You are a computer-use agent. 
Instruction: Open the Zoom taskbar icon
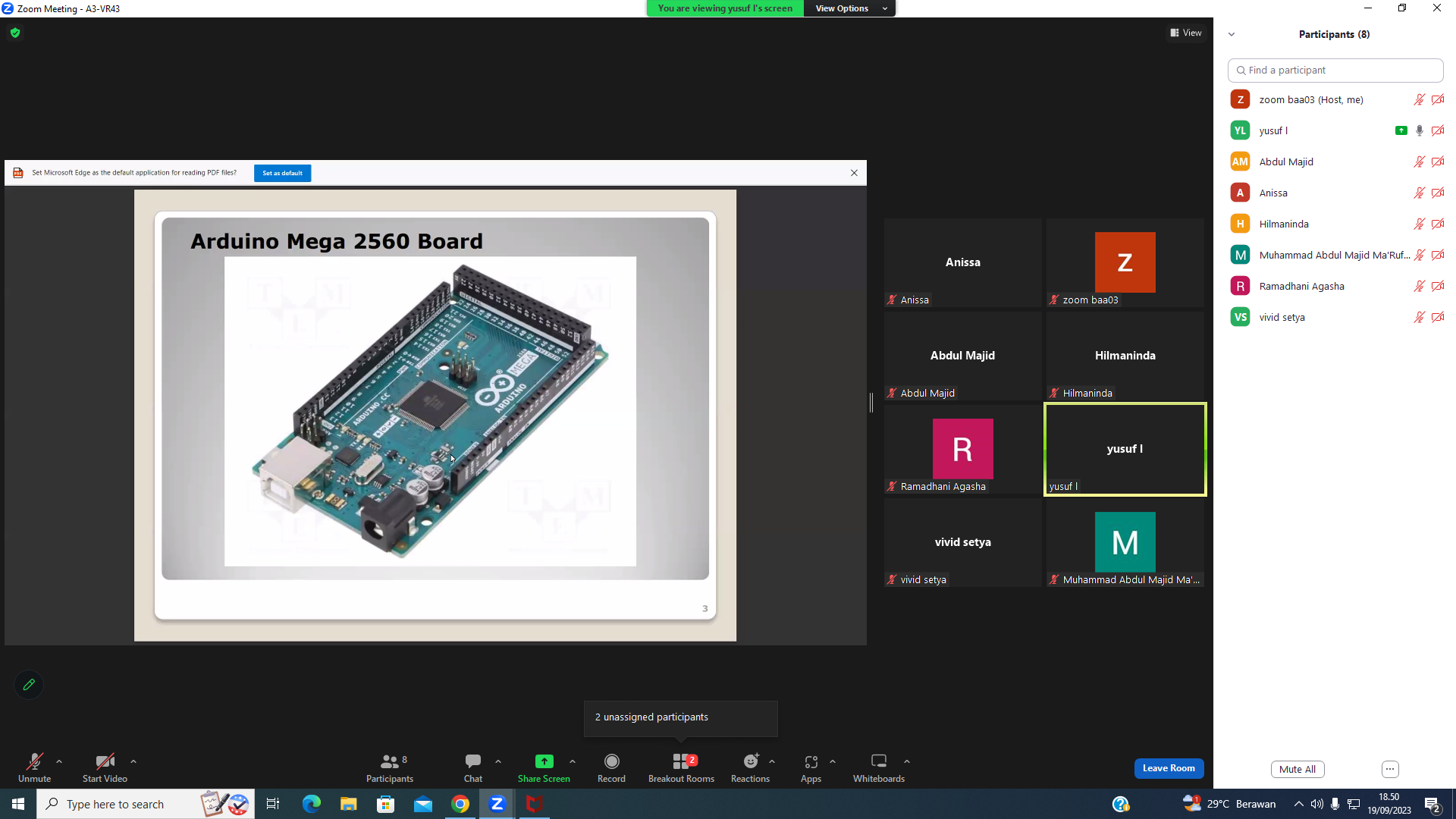497,804
